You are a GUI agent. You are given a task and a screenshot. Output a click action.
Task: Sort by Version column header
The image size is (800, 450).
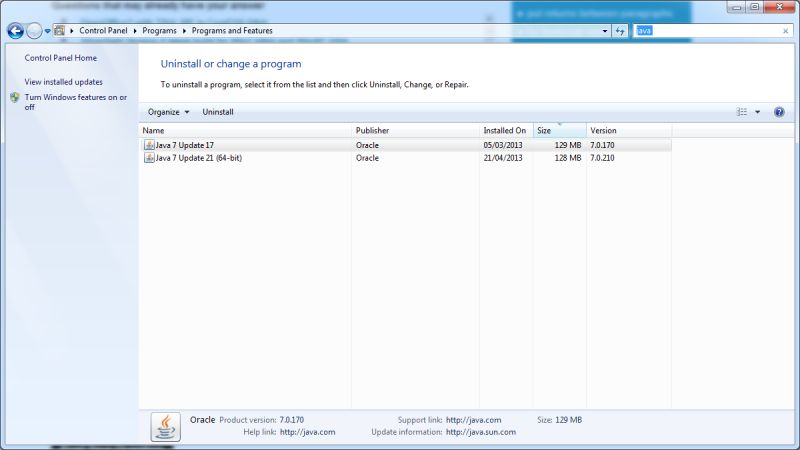click(629, 131)
